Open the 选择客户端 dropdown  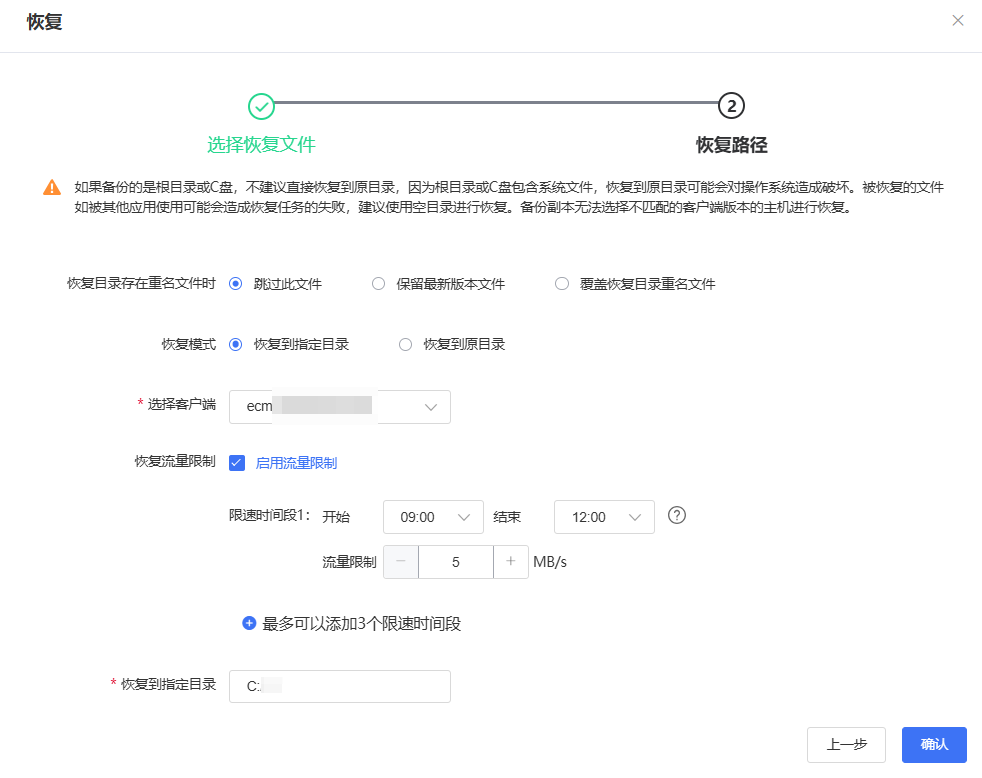[339, 407]
